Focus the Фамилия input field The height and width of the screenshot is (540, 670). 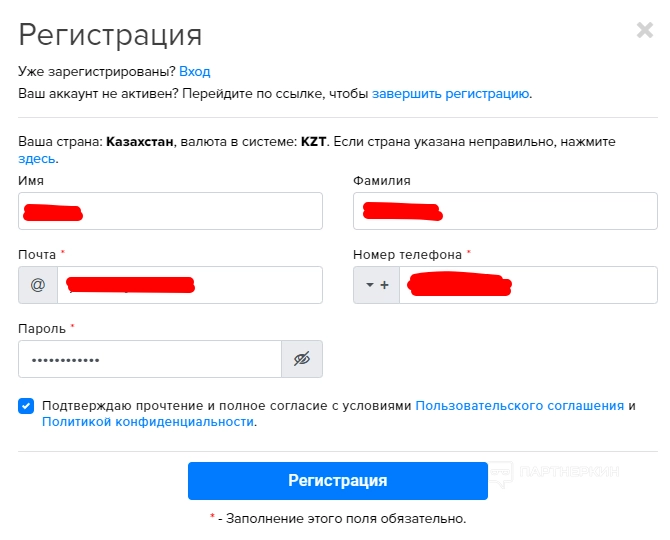click(x=505, y=211)
